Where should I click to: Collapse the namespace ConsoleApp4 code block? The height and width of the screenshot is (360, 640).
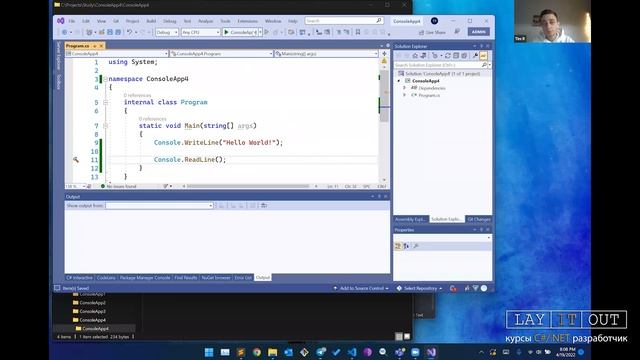(105, 79)
